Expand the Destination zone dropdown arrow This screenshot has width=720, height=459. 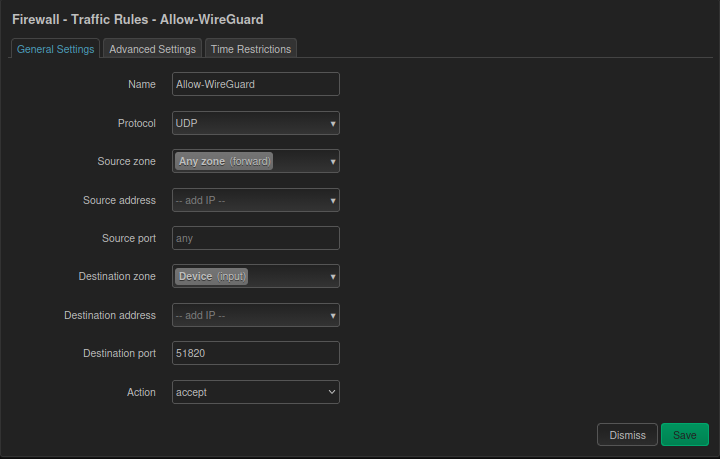click(x=332, y=277)
